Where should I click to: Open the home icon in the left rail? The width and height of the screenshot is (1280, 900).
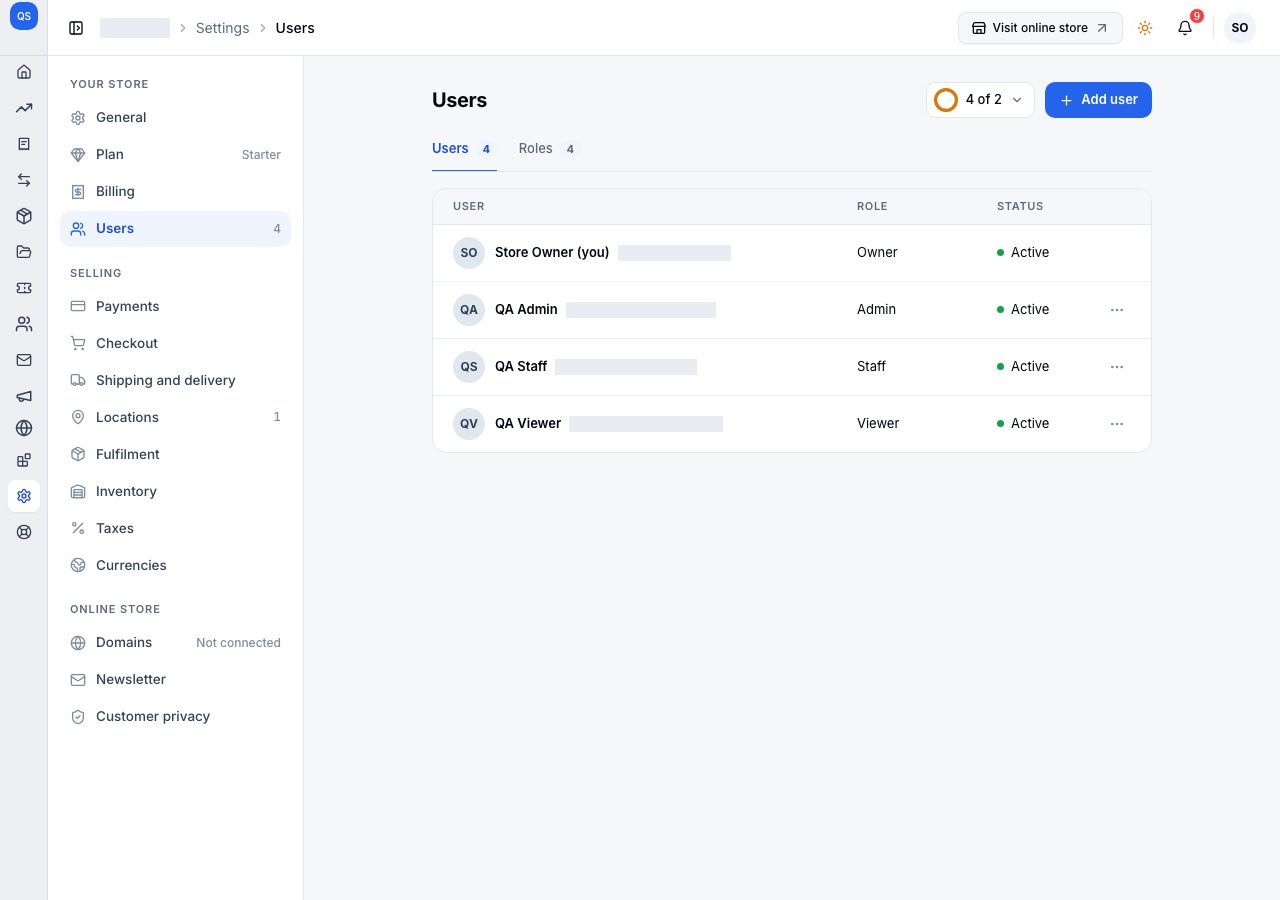pyautogui.click(x=24, y=72)
